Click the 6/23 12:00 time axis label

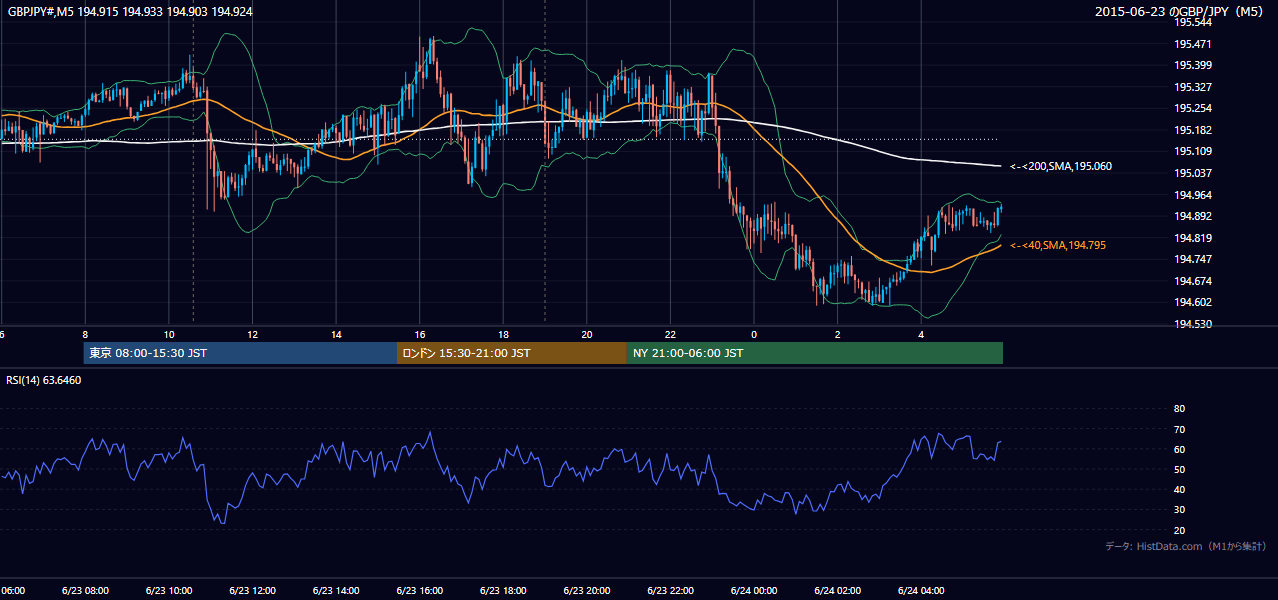[252, 590]
